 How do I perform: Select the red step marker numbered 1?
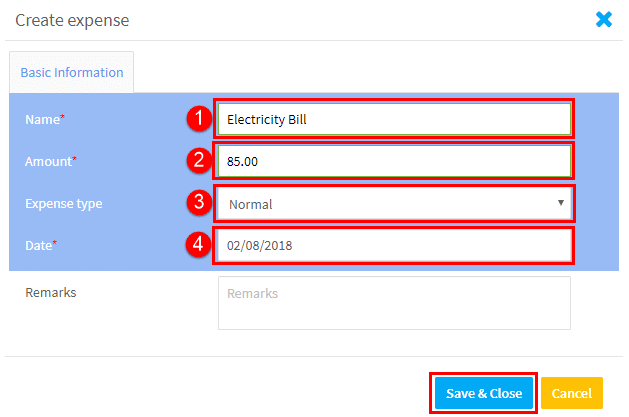[199, 119]
